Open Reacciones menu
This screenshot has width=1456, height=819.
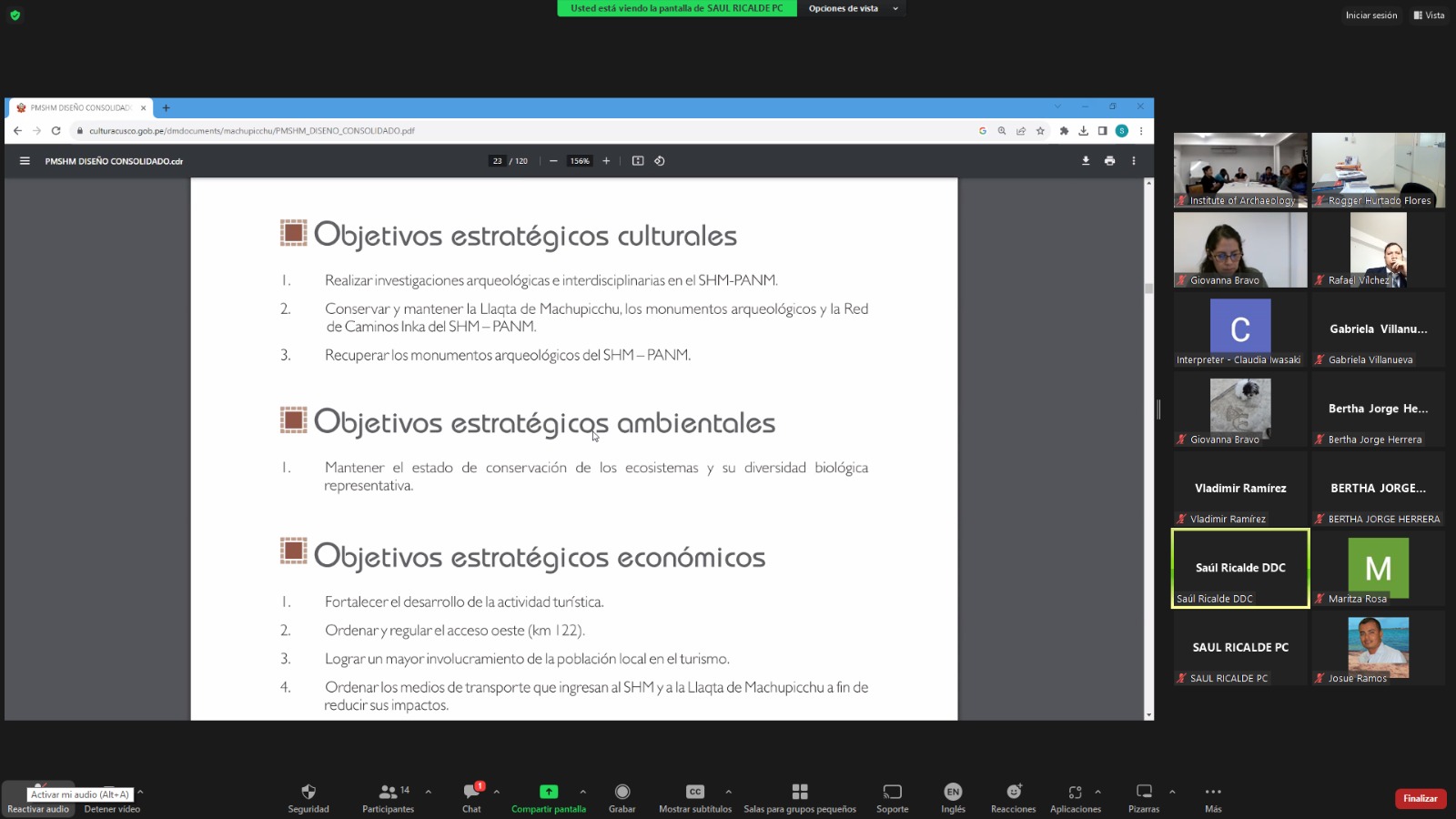[1014, 798]
